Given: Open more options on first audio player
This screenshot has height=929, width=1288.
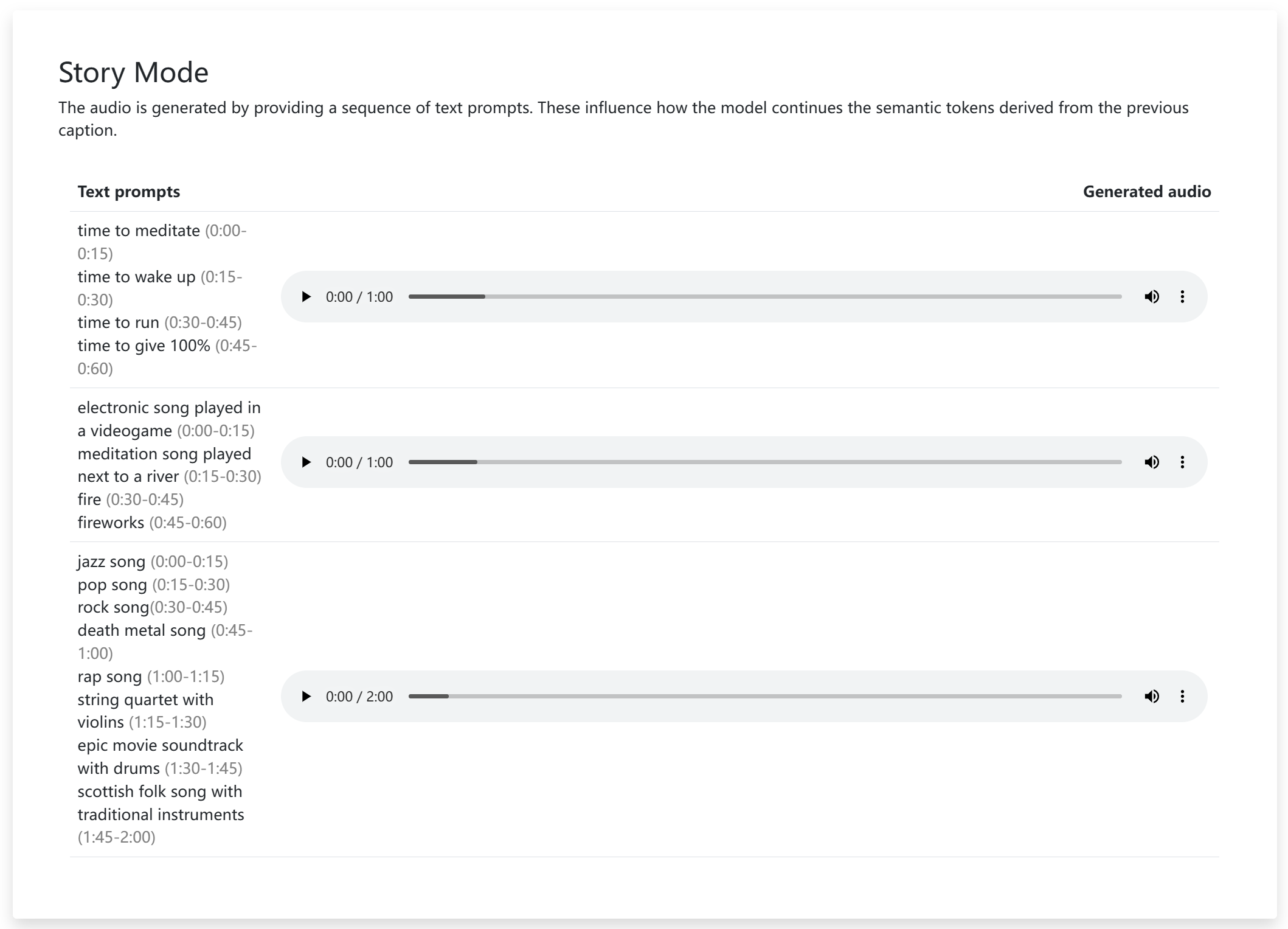Looking at the screenshot, I should point(1182,297).
